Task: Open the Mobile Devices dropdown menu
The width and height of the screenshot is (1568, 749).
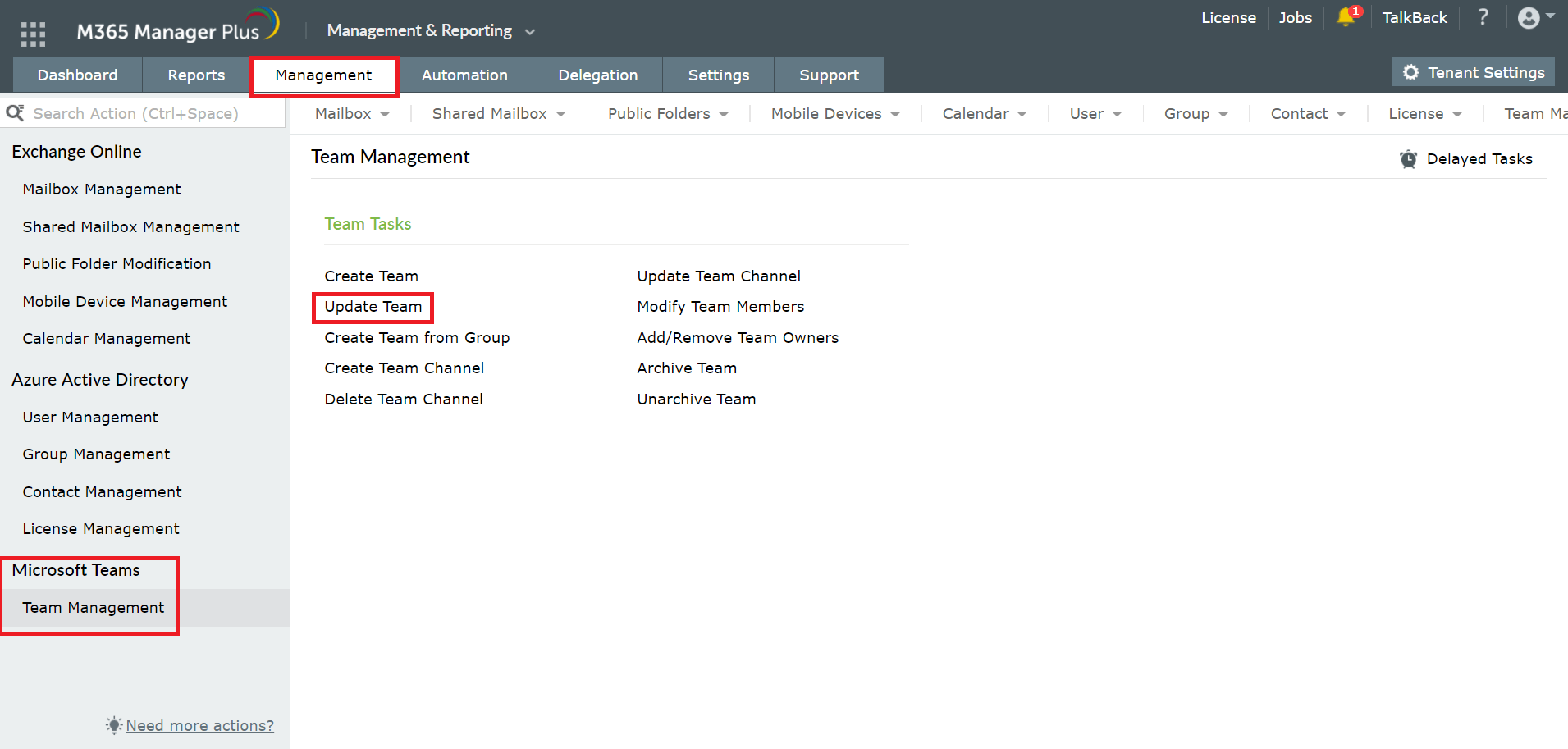Action: pos(835,114)
